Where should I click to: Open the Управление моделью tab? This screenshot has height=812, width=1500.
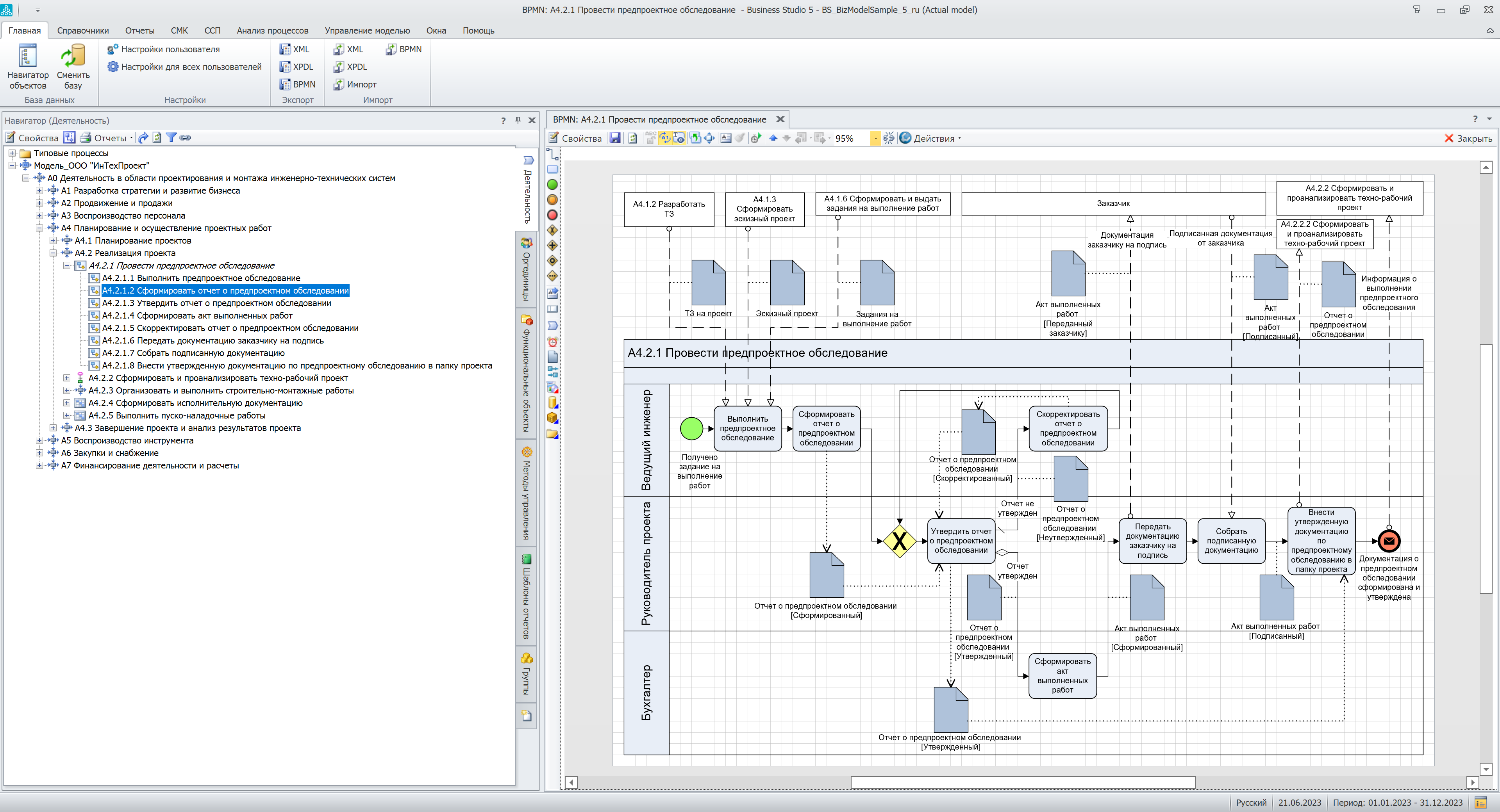point(368,30)
